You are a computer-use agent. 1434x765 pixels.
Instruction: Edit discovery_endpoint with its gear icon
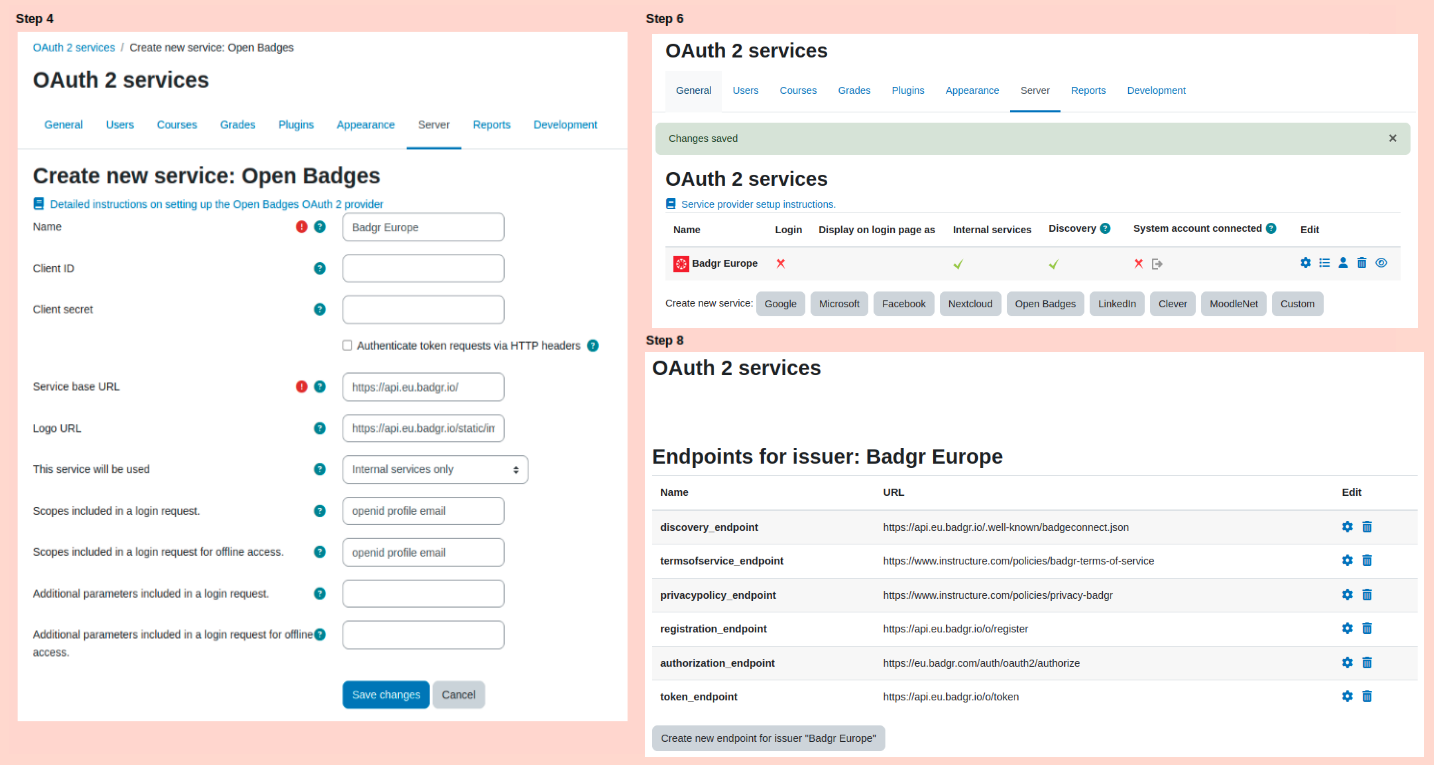(x=1347, y=526)
